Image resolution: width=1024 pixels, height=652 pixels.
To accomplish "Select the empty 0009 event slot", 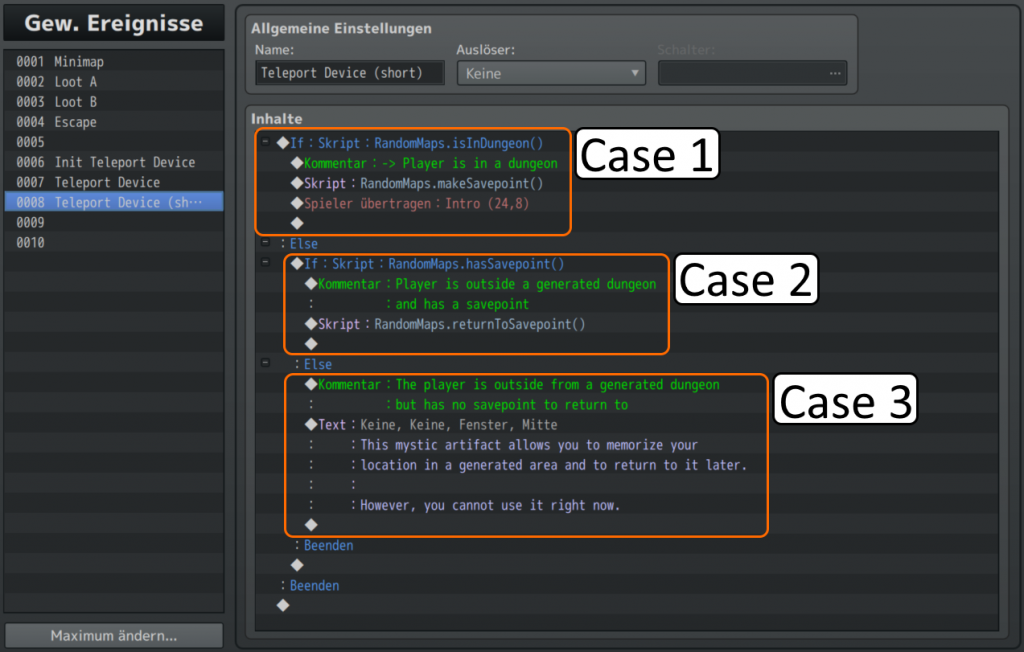I will click(114, 223).
